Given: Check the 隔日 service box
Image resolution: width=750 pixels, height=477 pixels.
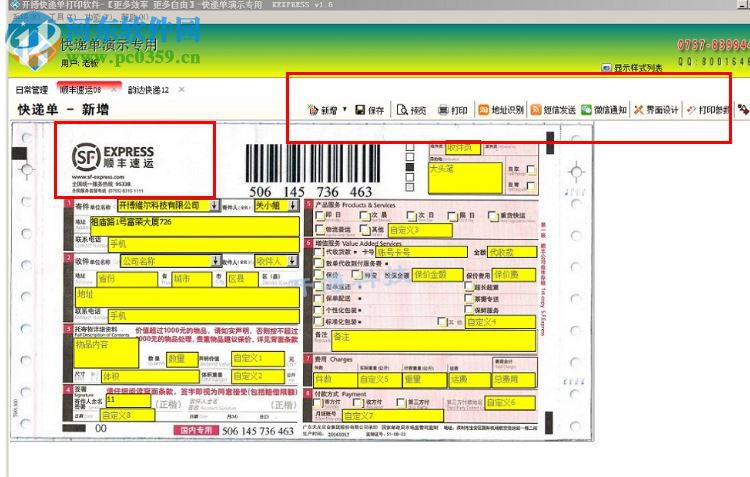Looking at the screenshot, I should pyautogui.click(x=452, y=216).
